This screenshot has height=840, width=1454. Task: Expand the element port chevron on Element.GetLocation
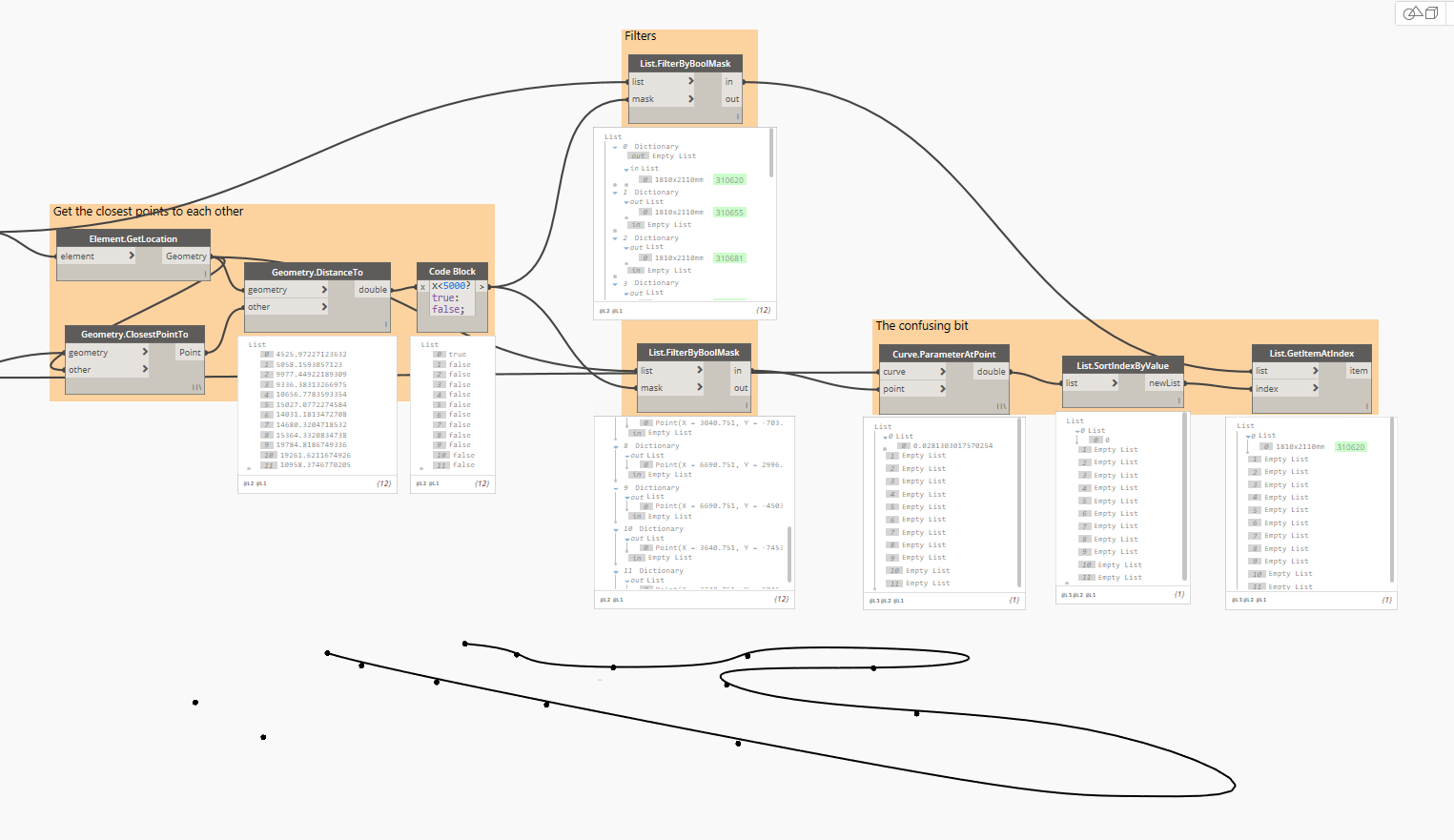[x=132, y=256]
